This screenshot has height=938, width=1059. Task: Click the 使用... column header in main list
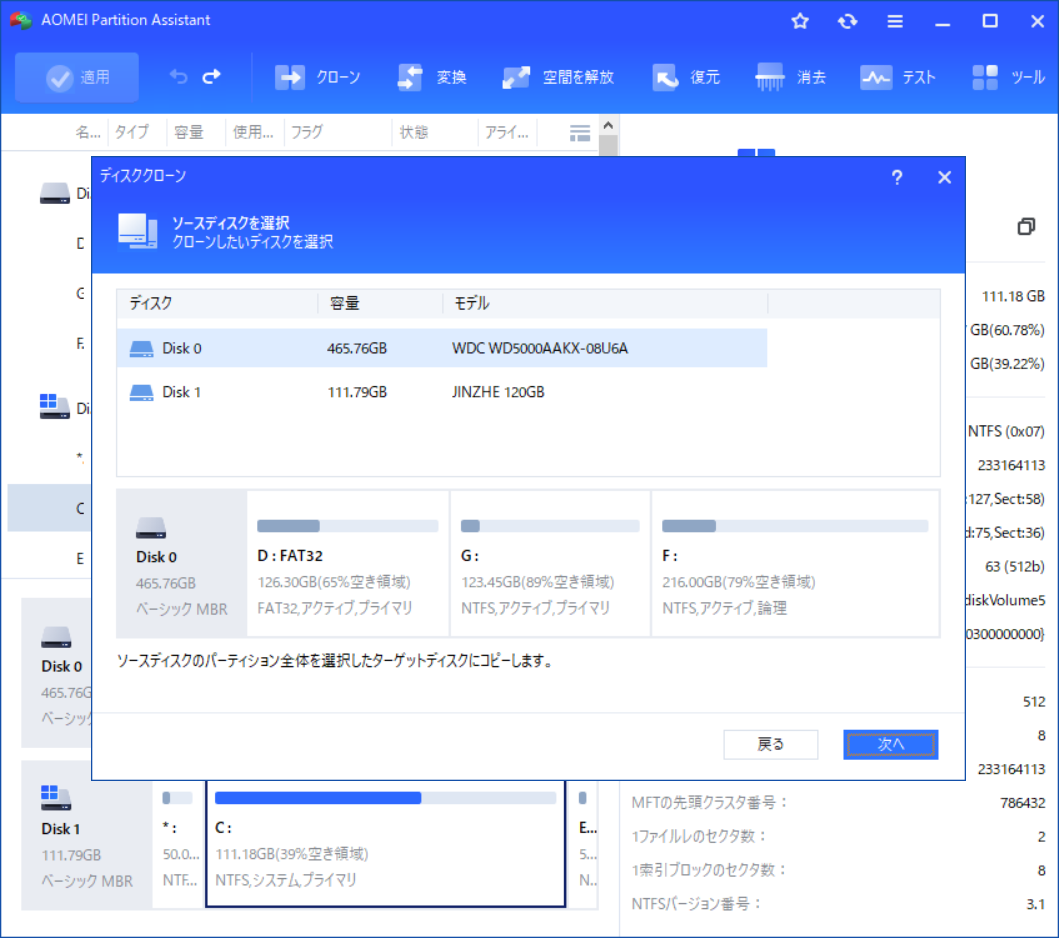[253, 132]
